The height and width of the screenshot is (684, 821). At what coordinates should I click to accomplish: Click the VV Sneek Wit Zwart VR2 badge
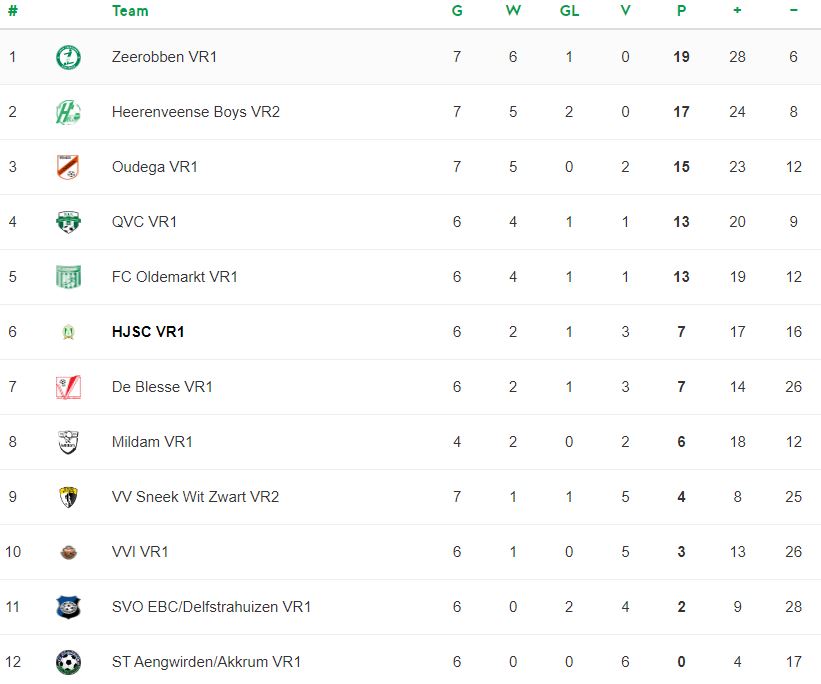[68, 497]
